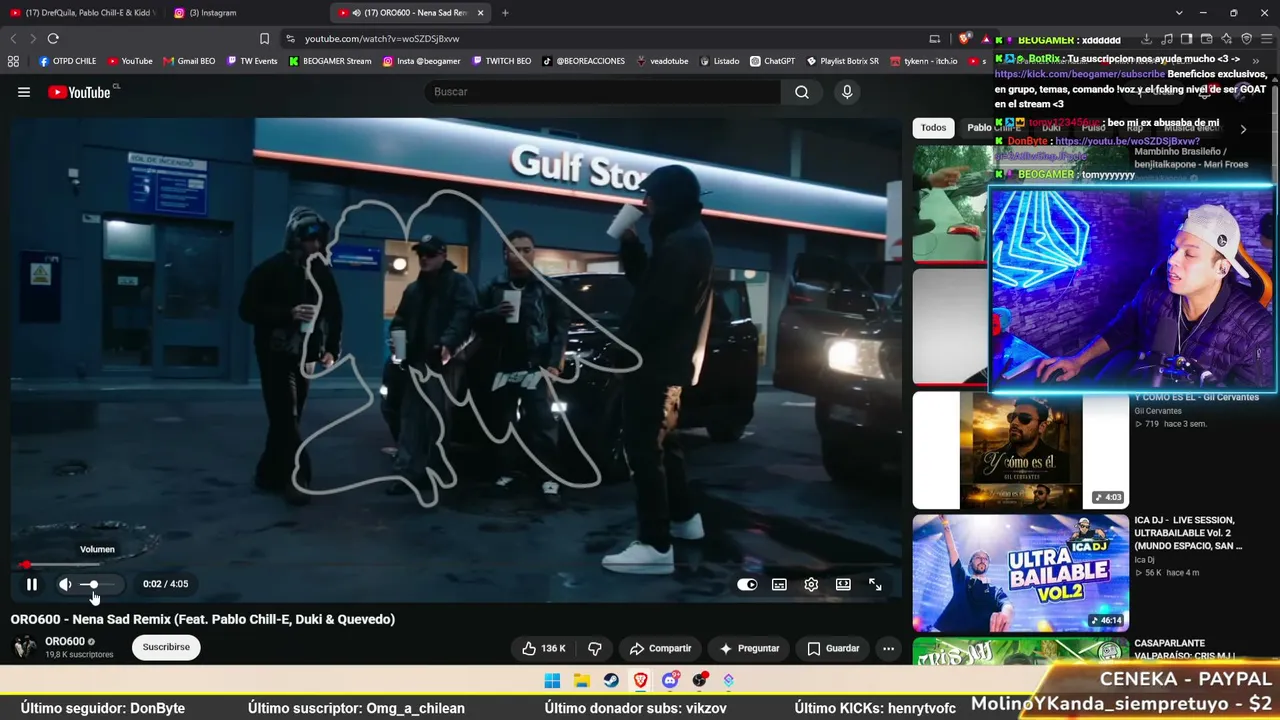The image size is (1280, 720).
Task: Open the Playlist Botrix SR bookmark
Action: pyautogui.click(x=842, y=61)
